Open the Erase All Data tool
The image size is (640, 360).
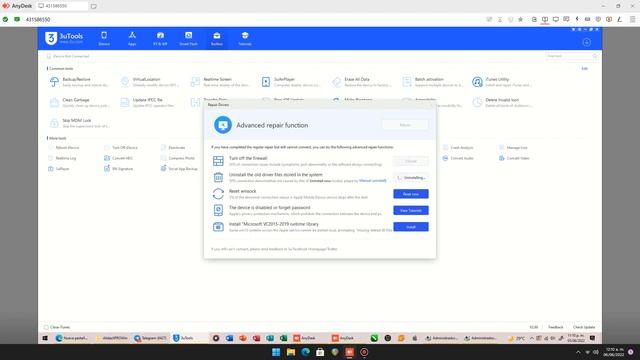point(361,82)
